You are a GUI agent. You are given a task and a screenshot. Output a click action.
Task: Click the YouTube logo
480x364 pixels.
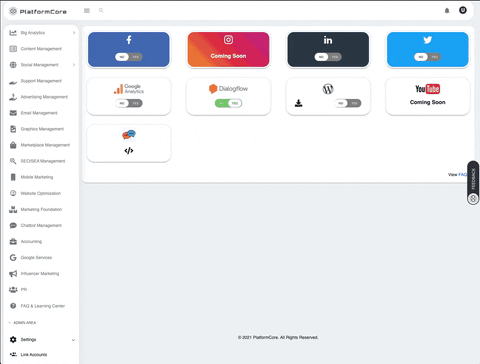[428, 89]
